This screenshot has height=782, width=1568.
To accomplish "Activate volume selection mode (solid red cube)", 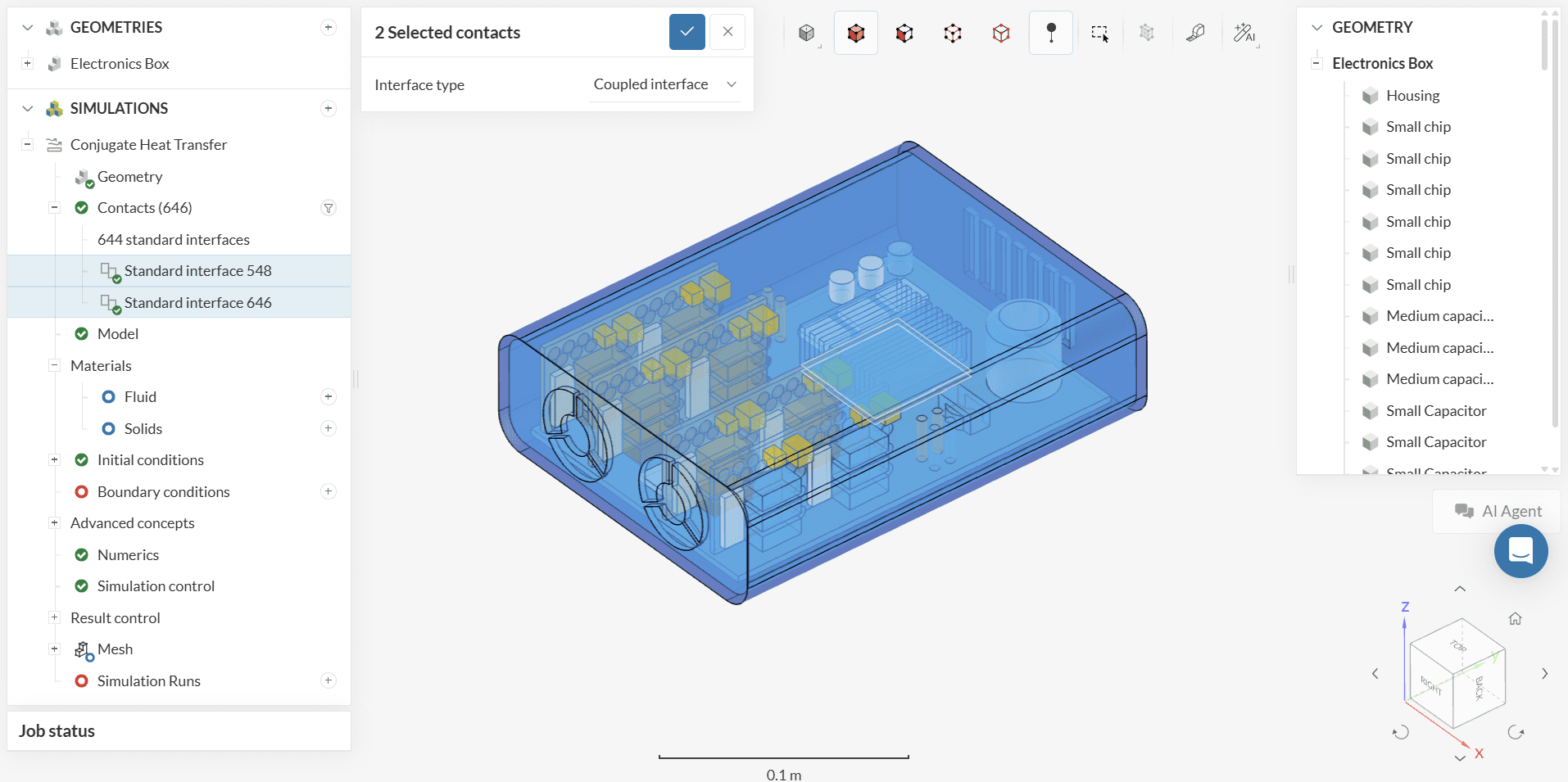I will coord(855,33).
